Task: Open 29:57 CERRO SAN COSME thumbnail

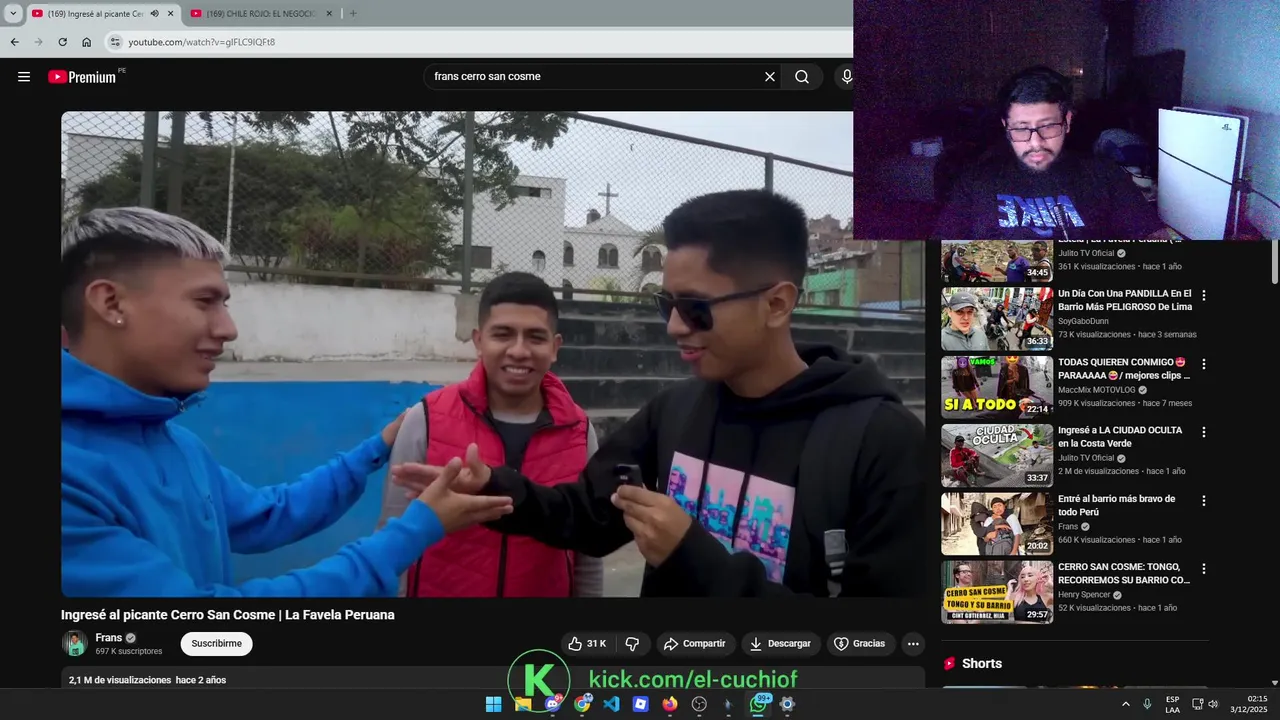Action: 997,592
